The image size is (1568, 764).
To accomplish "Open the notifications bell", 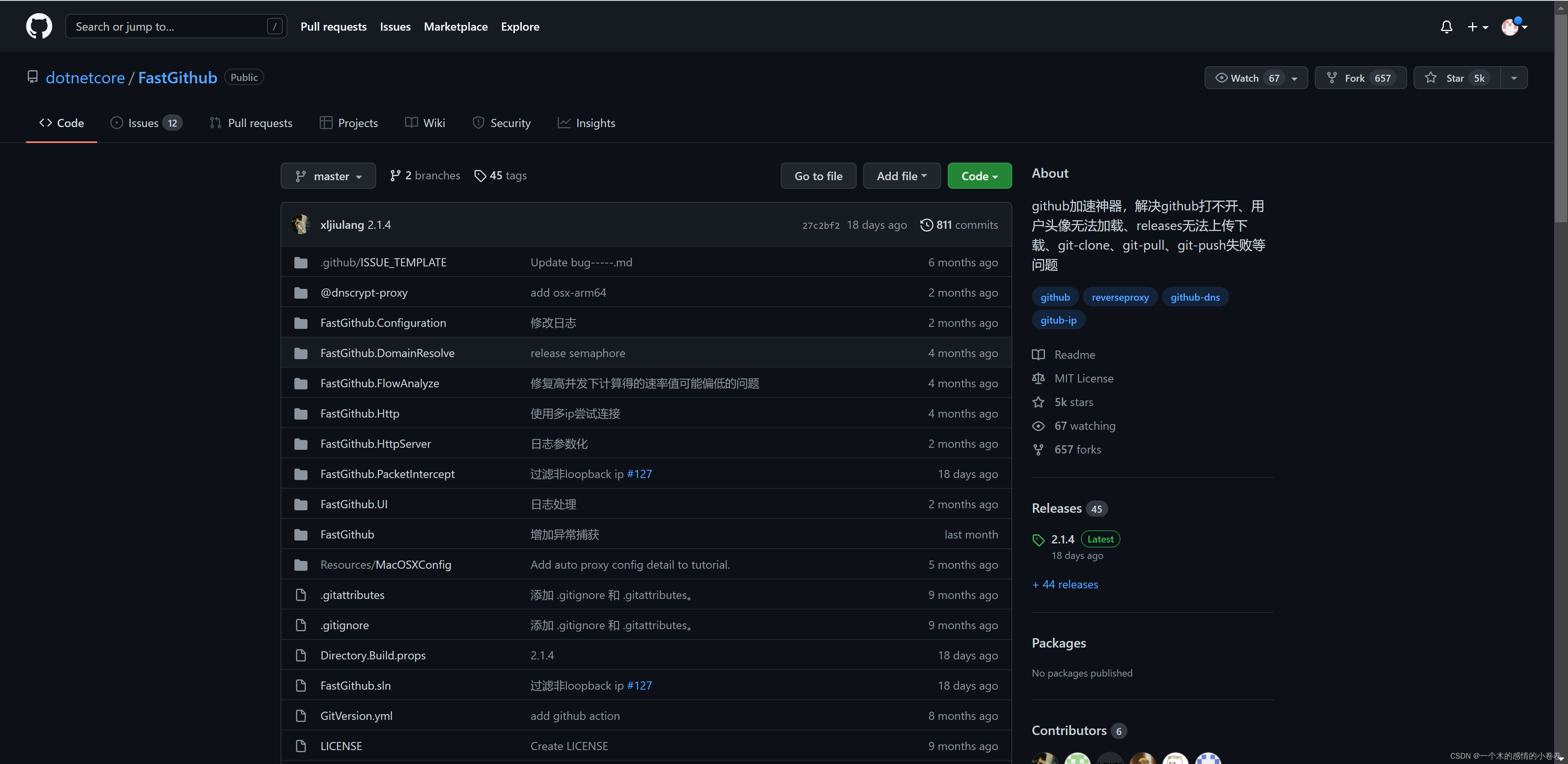I will coord(1446,27).
